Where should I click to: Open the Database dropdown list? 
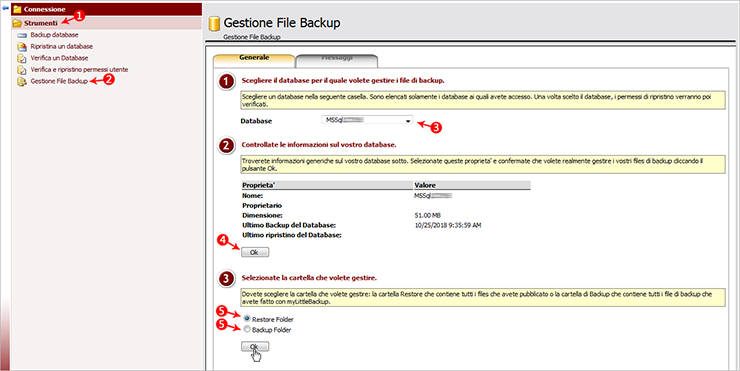[x=367, y=120]
